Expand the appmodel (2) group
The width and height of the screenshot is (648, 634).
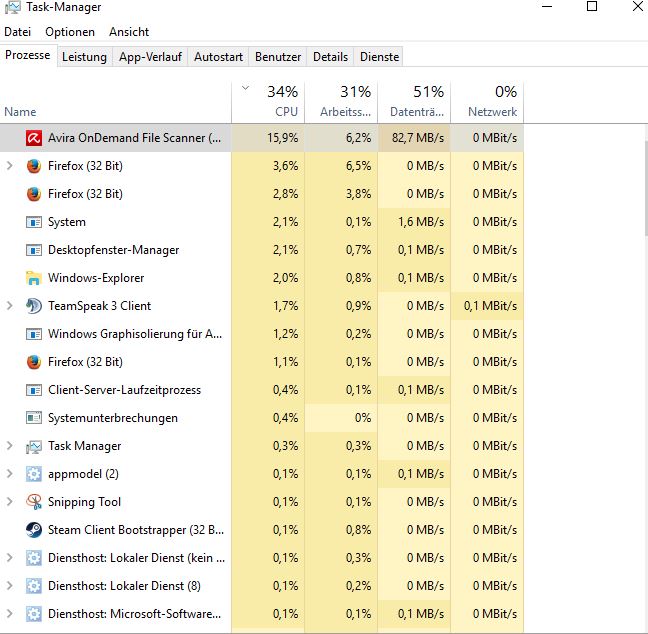pos(10,474)
